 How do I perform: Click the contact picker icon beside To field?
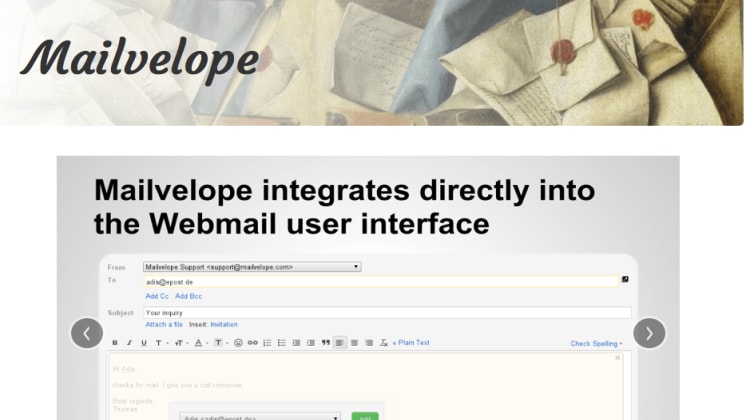625,279
